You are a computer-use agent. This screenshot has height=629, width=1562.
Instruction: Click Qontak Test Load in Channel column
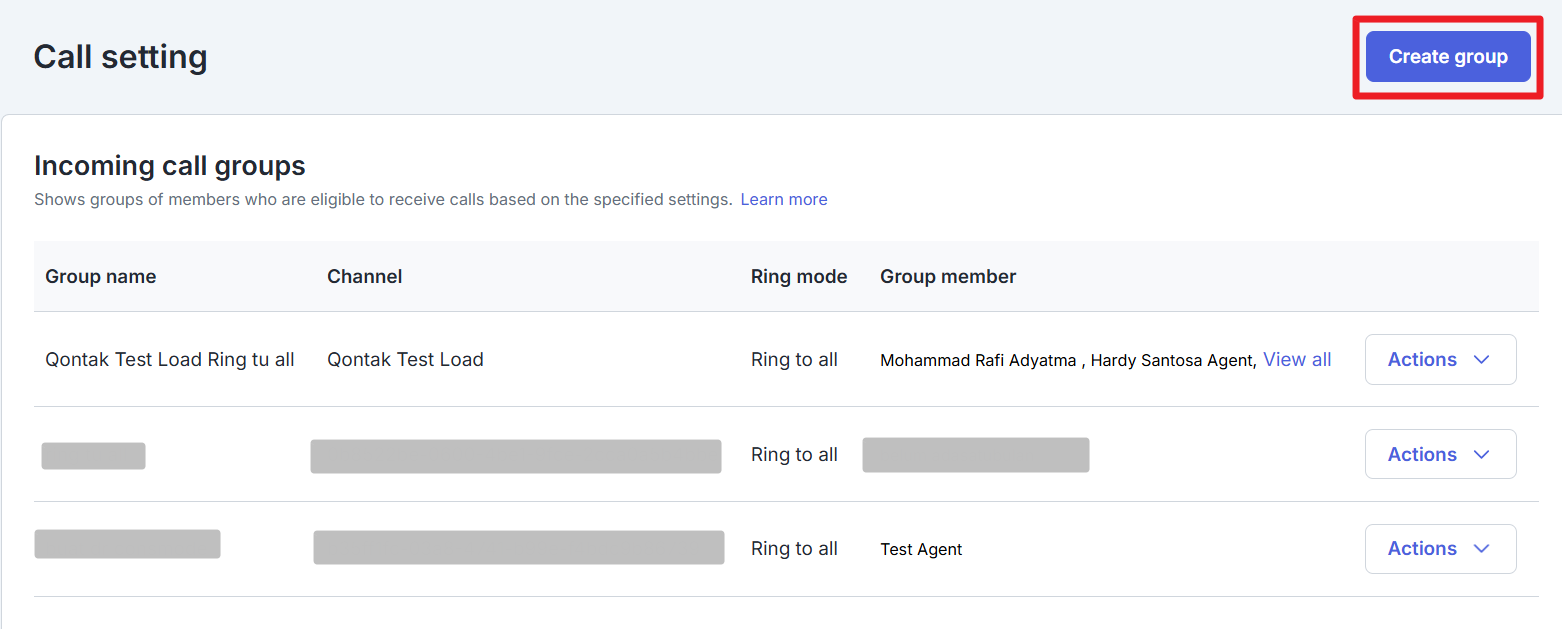pos(405,360)
